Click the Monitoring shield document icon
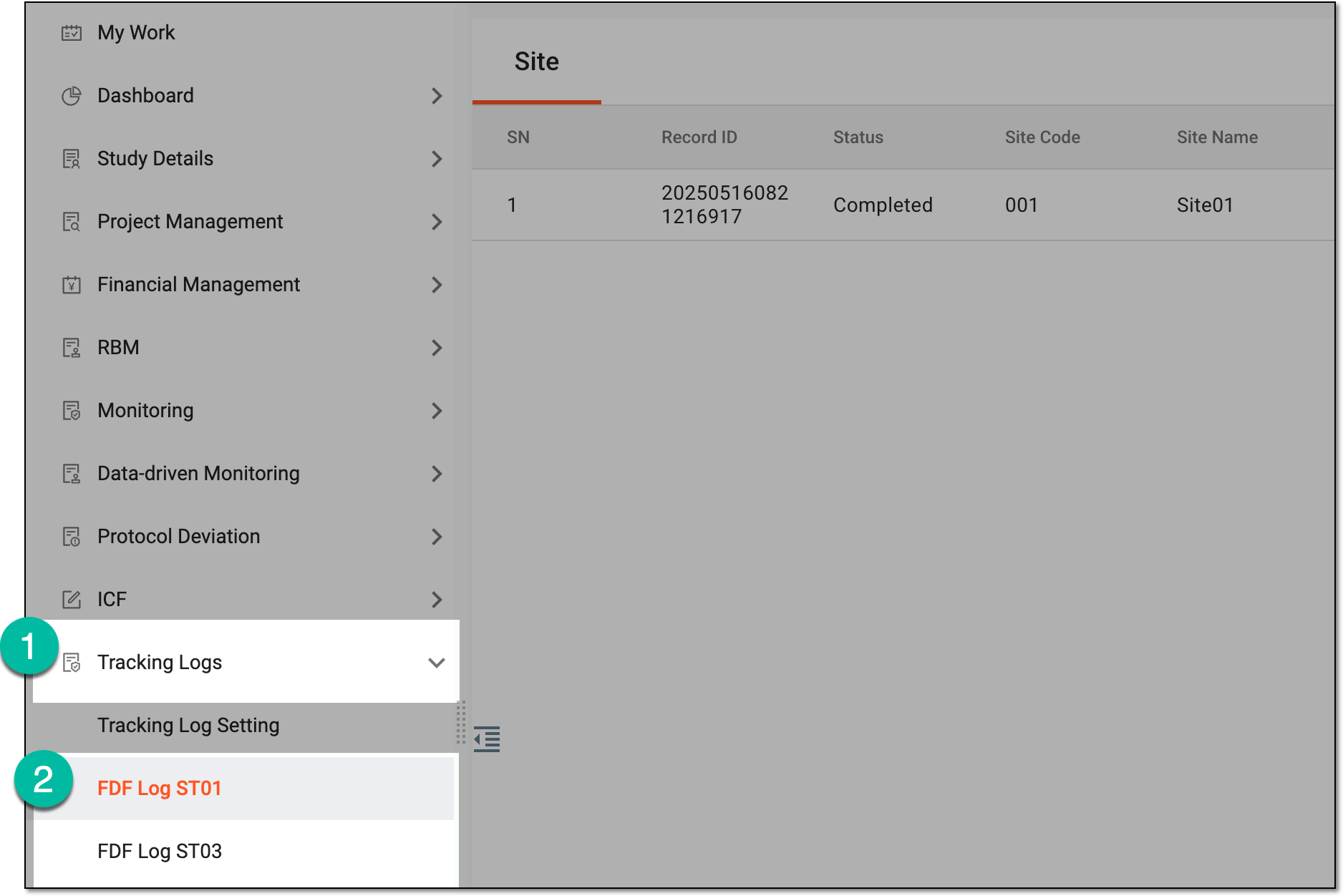 pos(72,411)
